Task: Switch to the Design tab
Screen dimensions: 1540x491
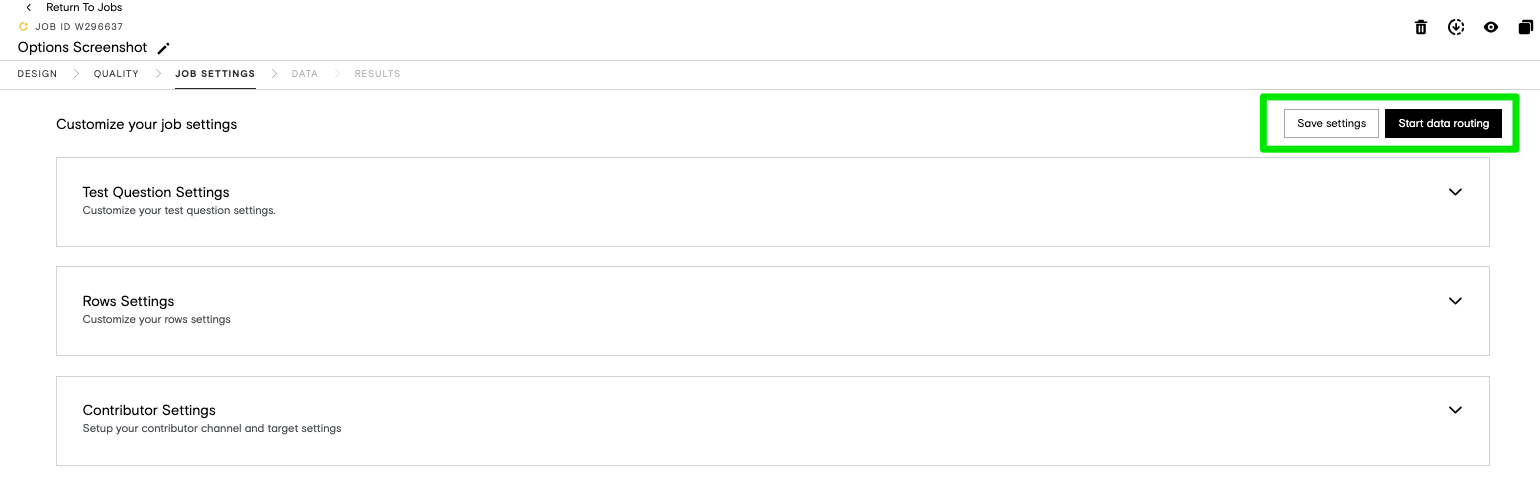Action: [x=38, y=74]
